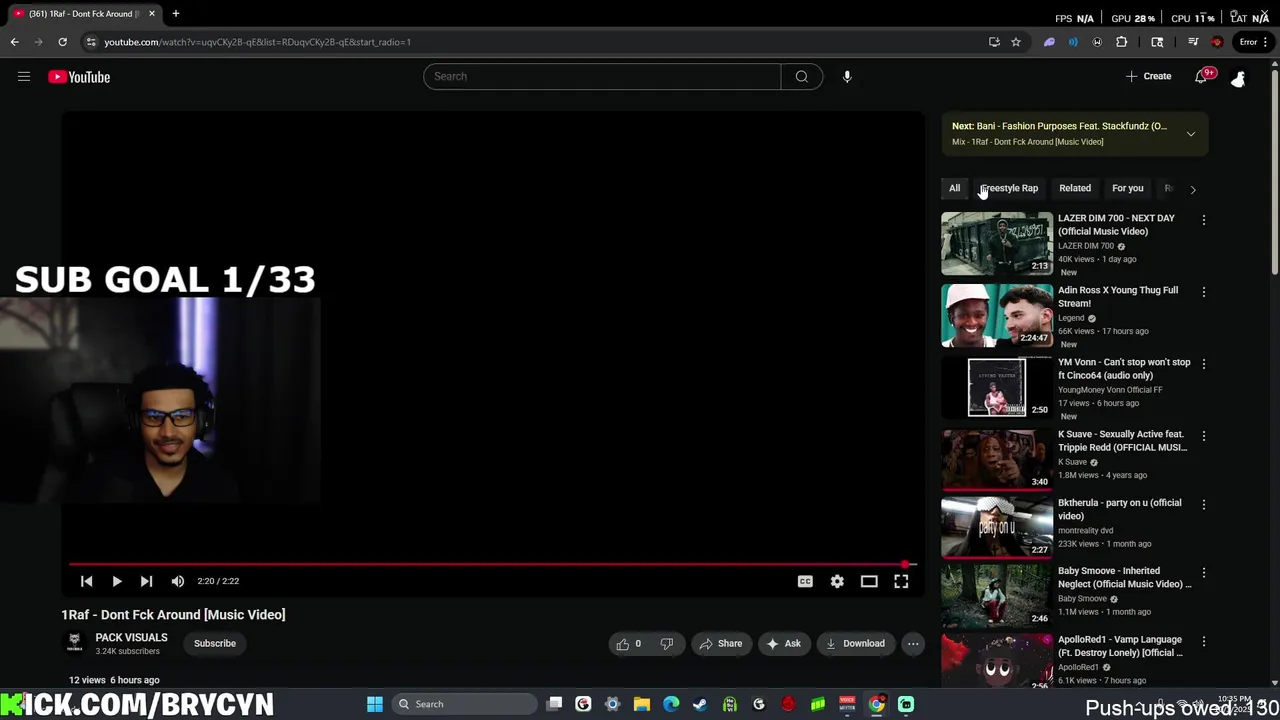The height and width of the screenshot is (720, 1280).
Task: Click the browser address bar URL
Action: click(x=258, y=42)
